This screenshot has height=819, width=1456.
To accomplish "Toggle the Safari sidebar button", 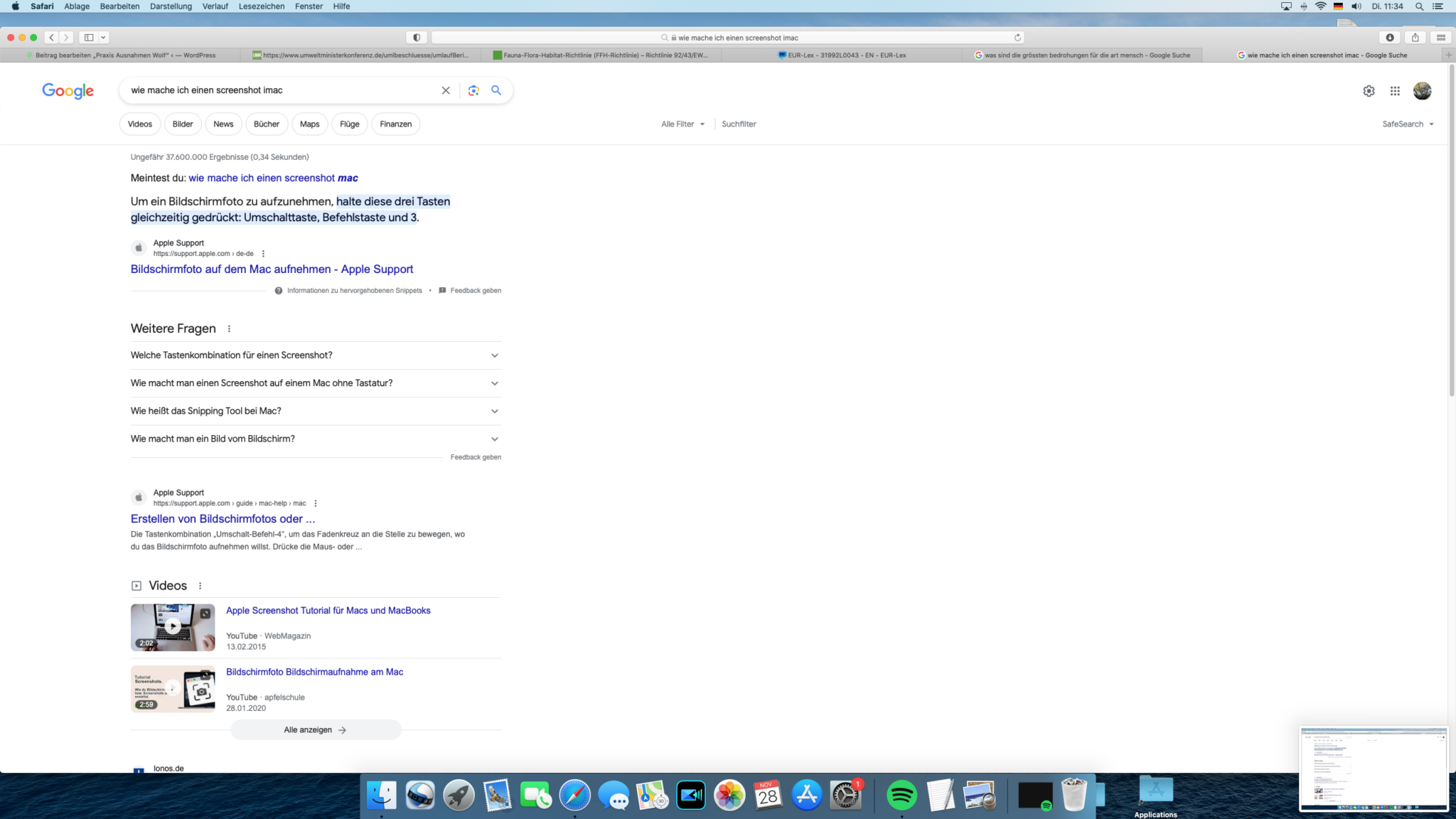I will click(89, 38).
